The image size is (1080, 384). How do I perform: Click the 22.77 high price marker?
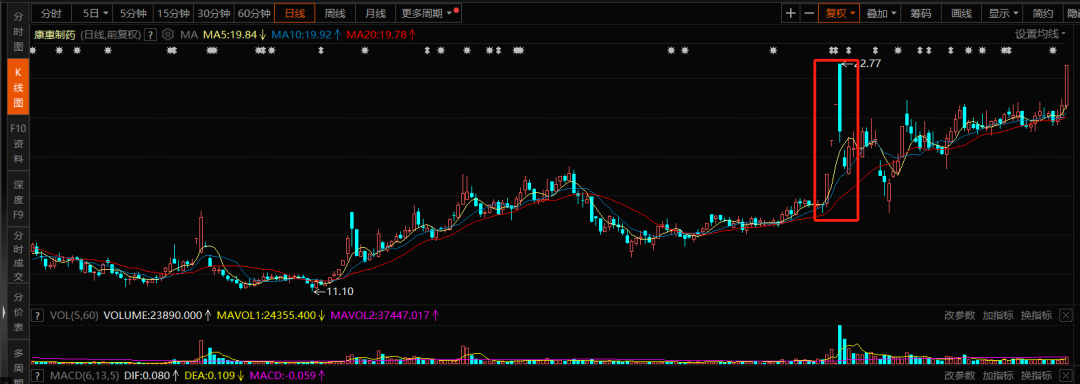pos(866,63)
